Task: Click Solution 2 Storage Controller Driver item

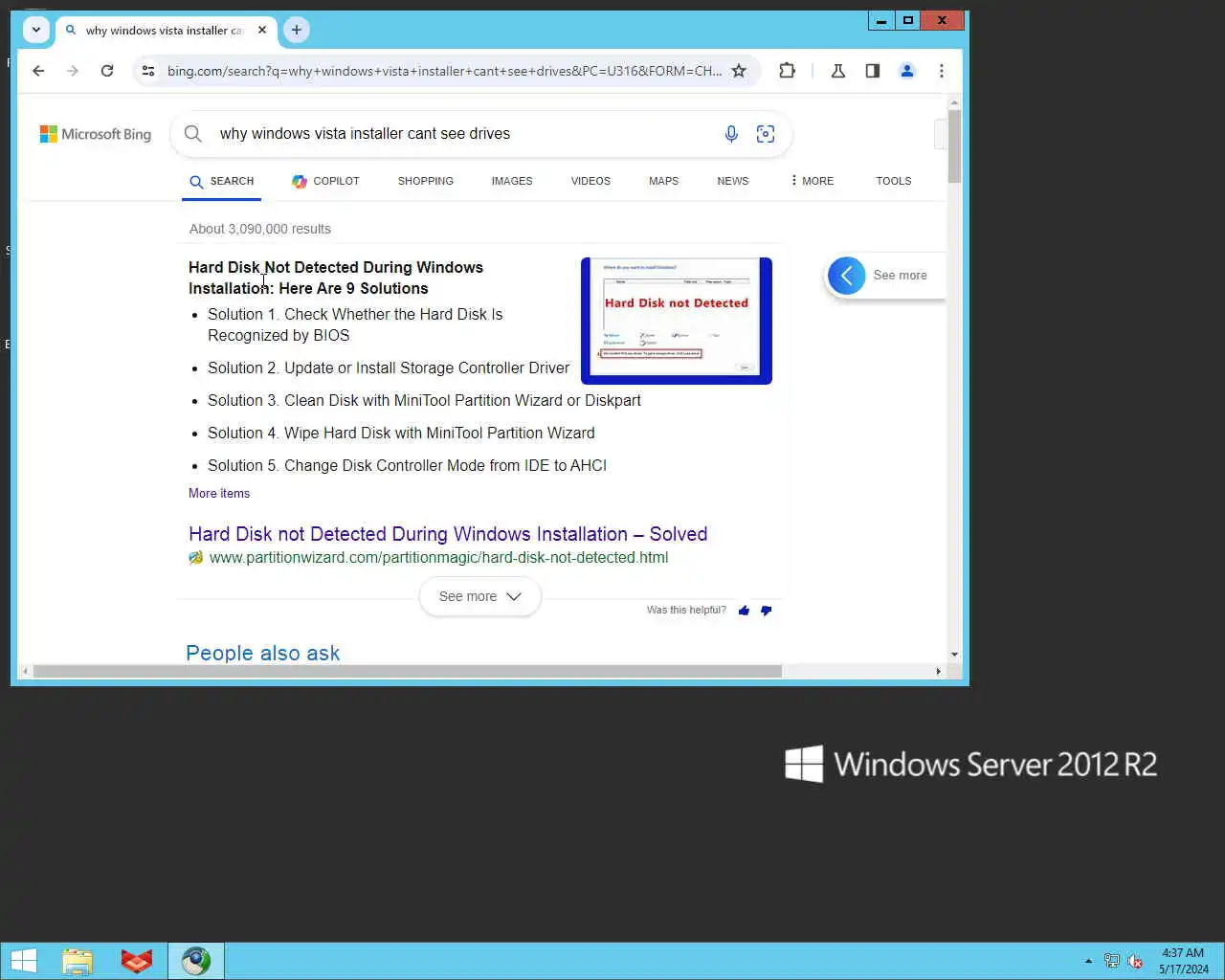Action: click(389, 367)
